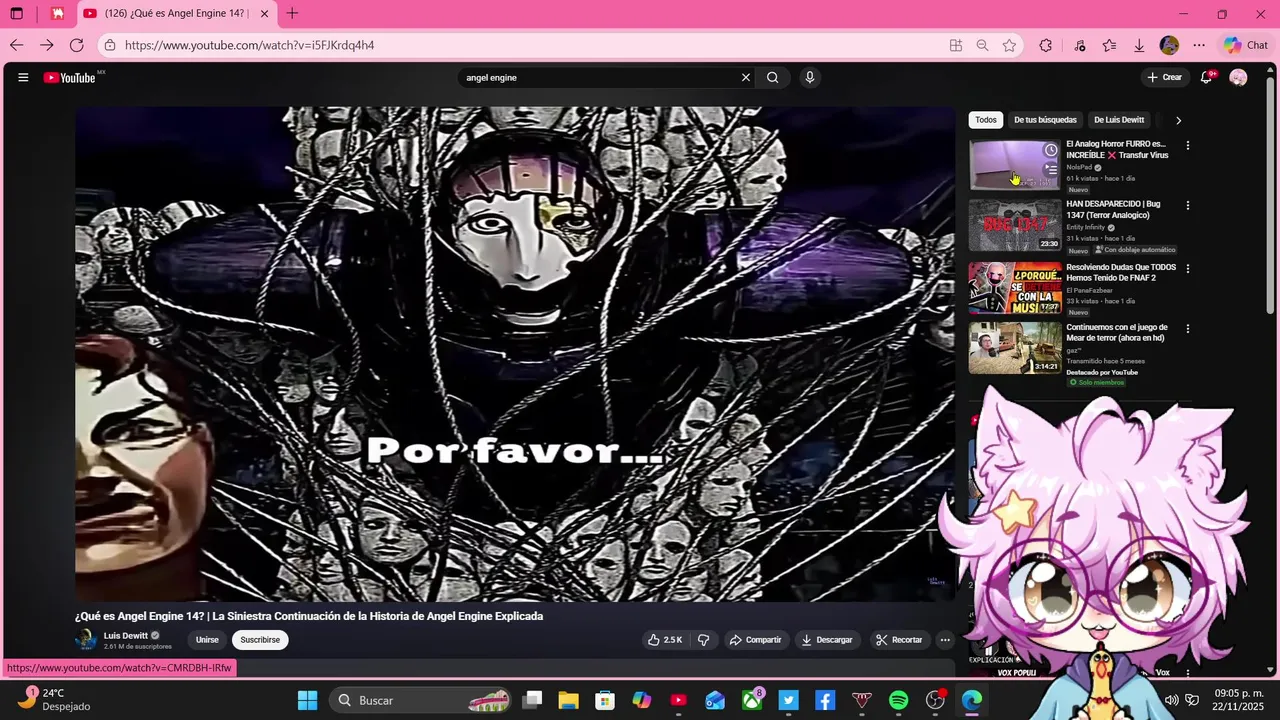The width and height of the screenshot is (1280, 720).
Task: Open the YouTube account avatar menu
Action: coord(1238,77)
